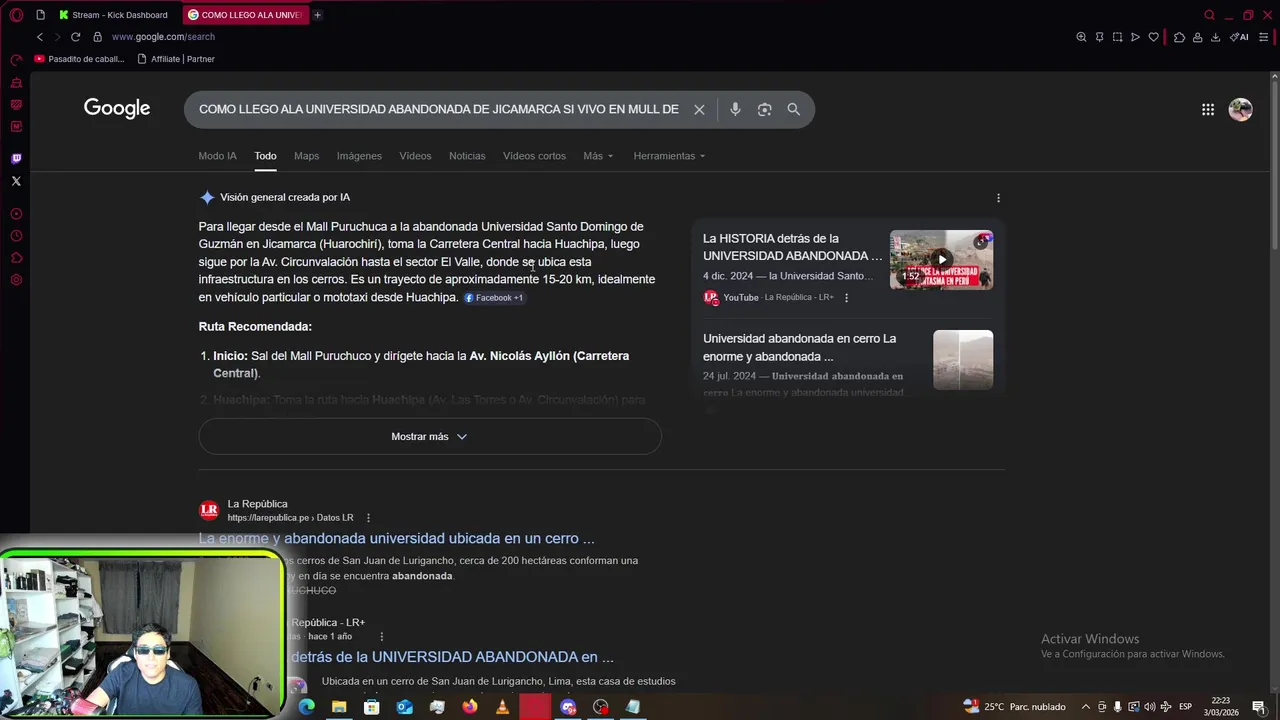Image resolution: width=1280 pixels, height=720 pixels.
Task: Open tab search magnifier in title bar
Action: click(1209, 15)
